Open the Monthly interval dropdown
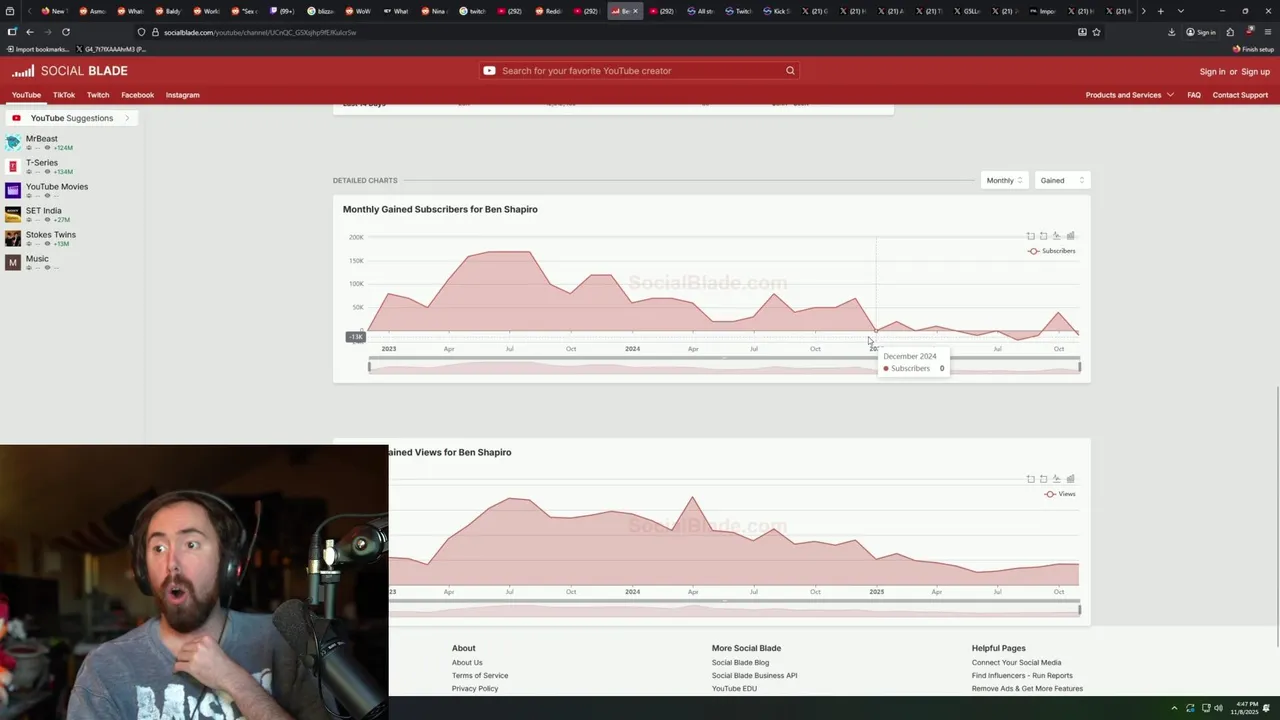The image size is (1280, 720). pyautogui.click(x=1004, y=180)
